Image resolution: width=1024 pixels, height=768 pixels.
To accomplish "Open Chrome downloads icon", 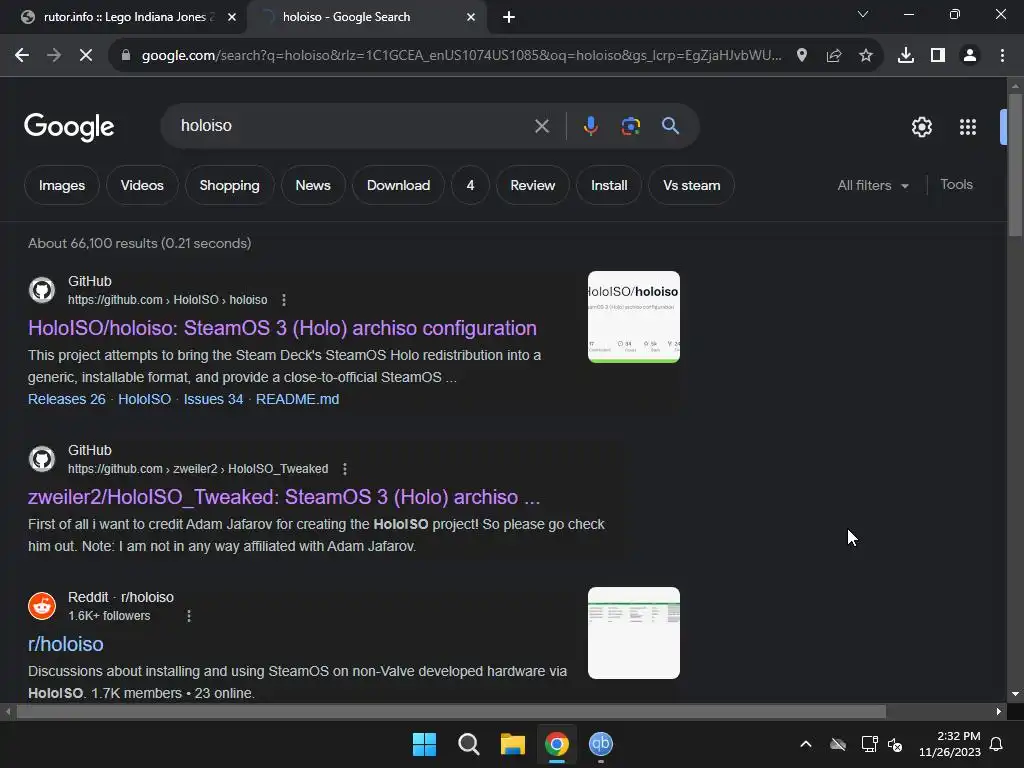I will tap(906, 56).
